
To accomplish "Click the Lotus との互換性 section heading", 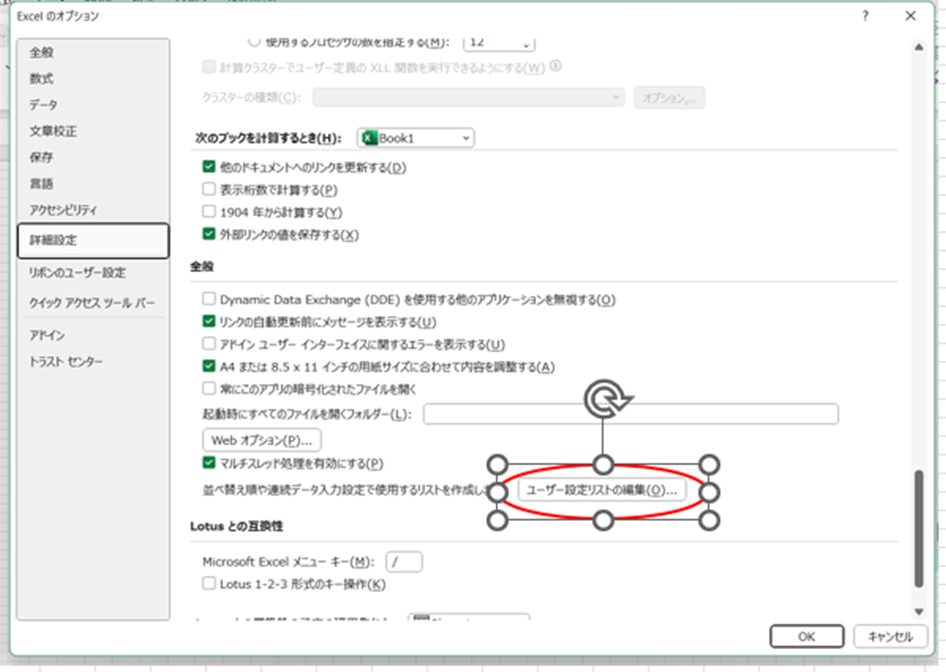I will 236,526.
